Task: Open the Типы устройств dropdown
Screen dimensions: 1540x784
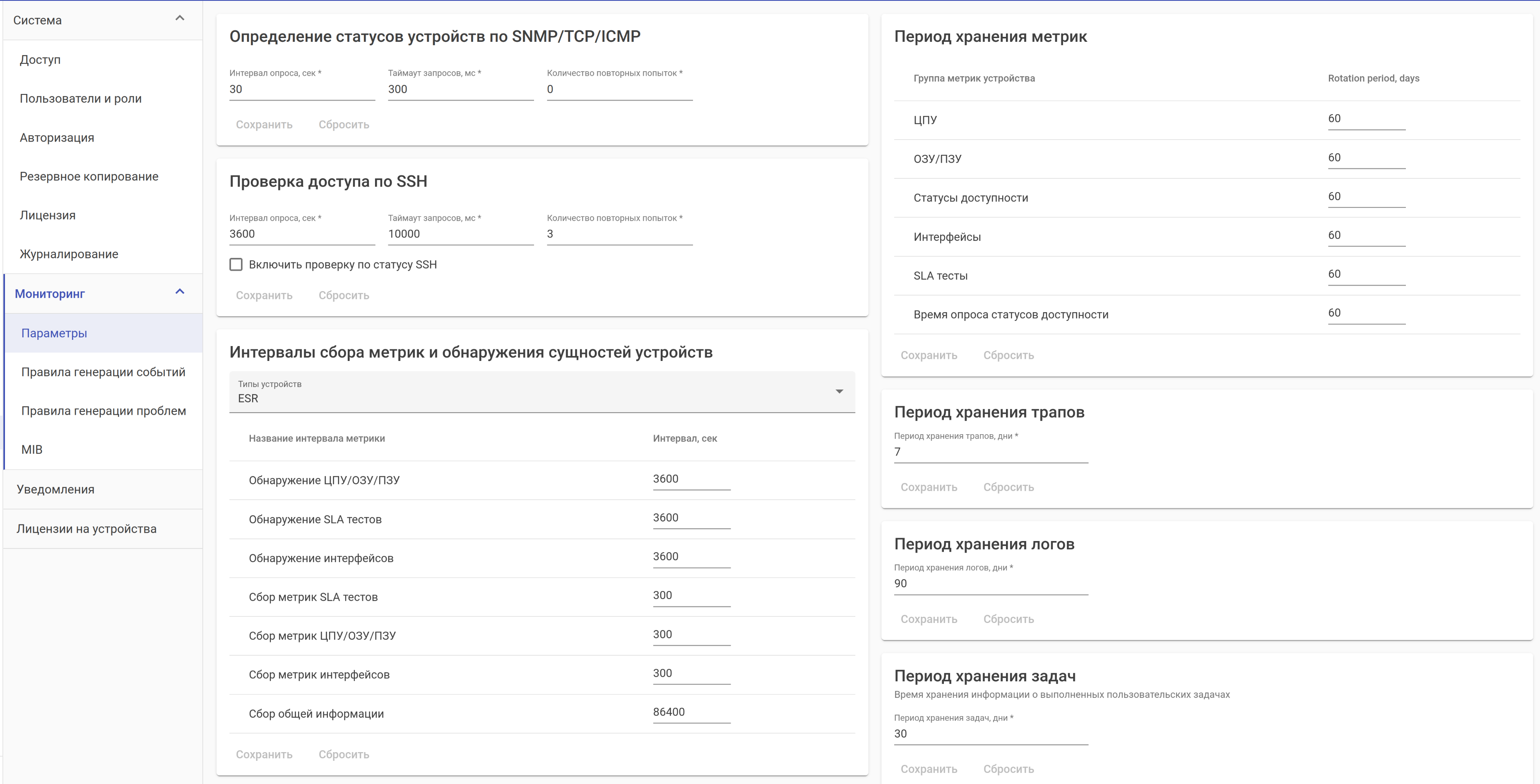Action: pyautogui.click(x=541, y=392)
